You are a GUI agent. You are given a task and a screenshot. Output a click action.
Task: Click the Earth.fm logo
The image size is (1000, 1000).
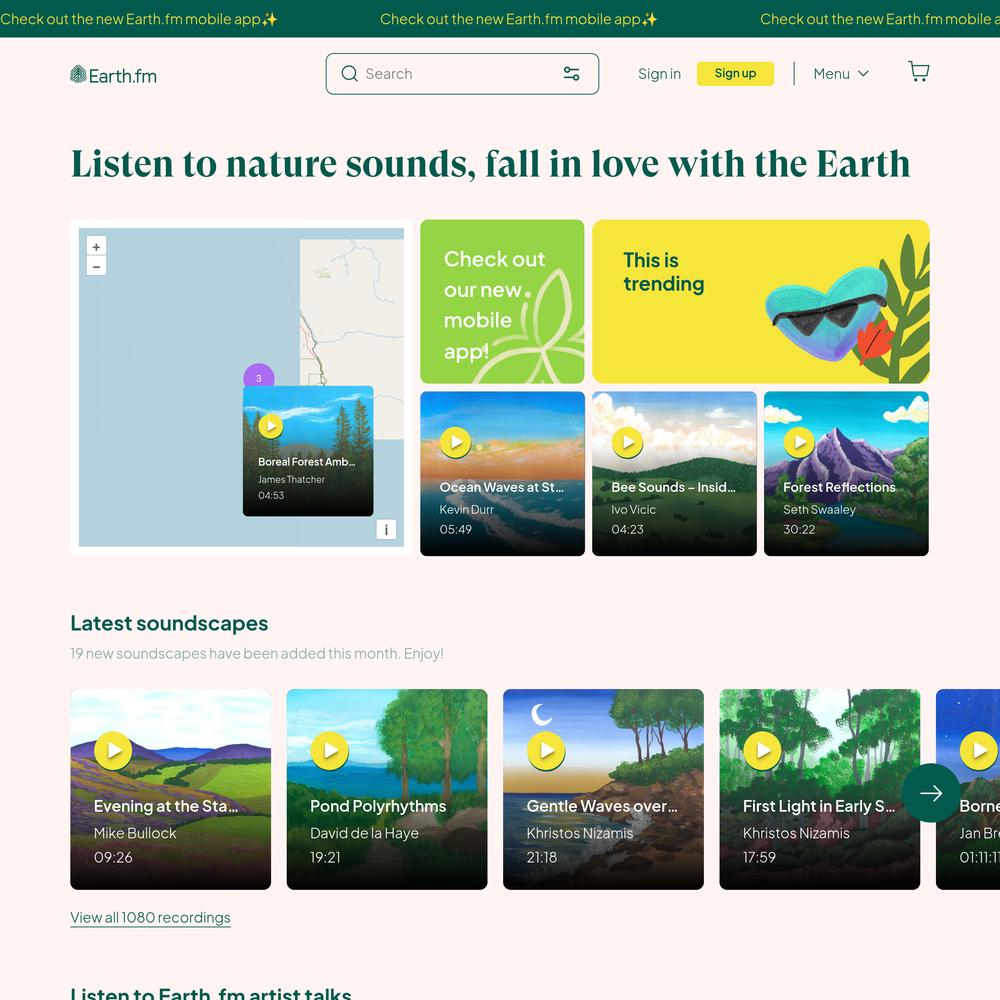114,75
